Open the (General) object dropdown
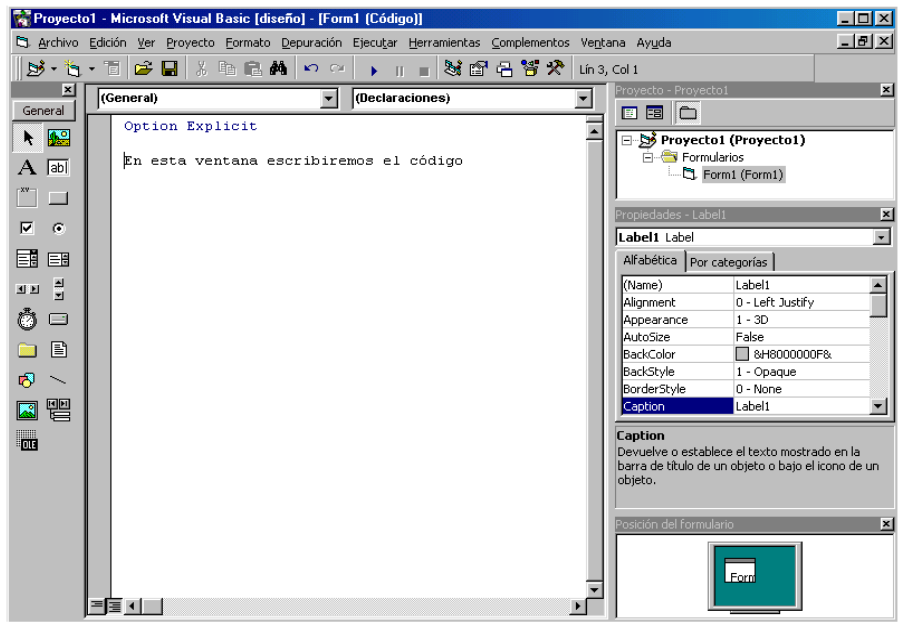 pyautogui.click(x=328, y=98)
